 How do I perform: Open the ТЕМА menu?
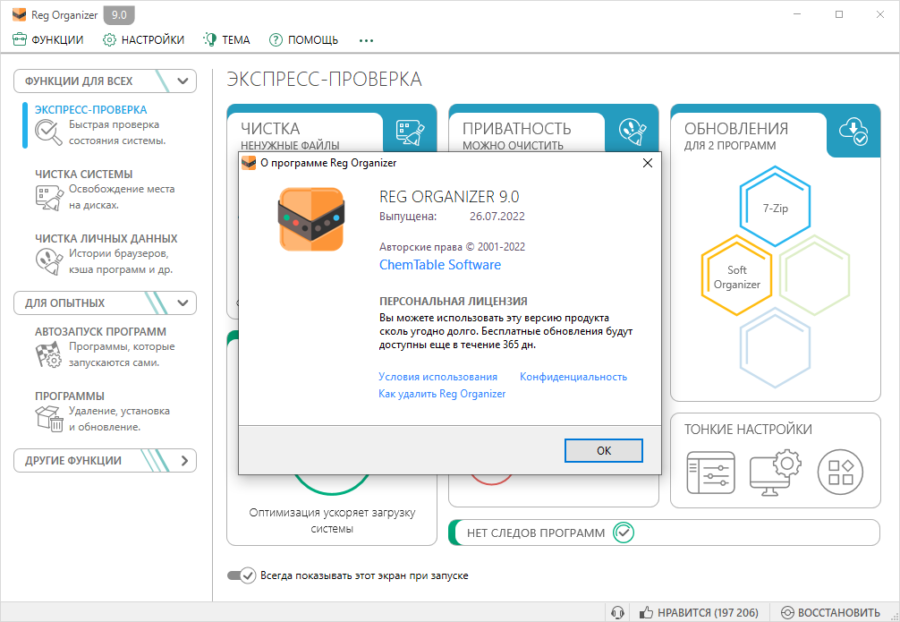point(227,40)
